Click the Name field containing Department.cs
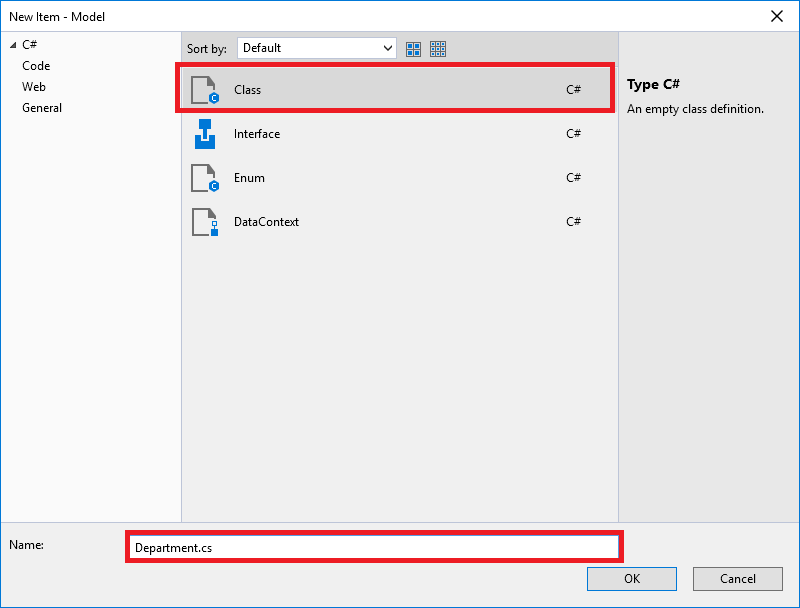This screenshot has height=608, width=800. pyautogui.click(x=373, y=547)
